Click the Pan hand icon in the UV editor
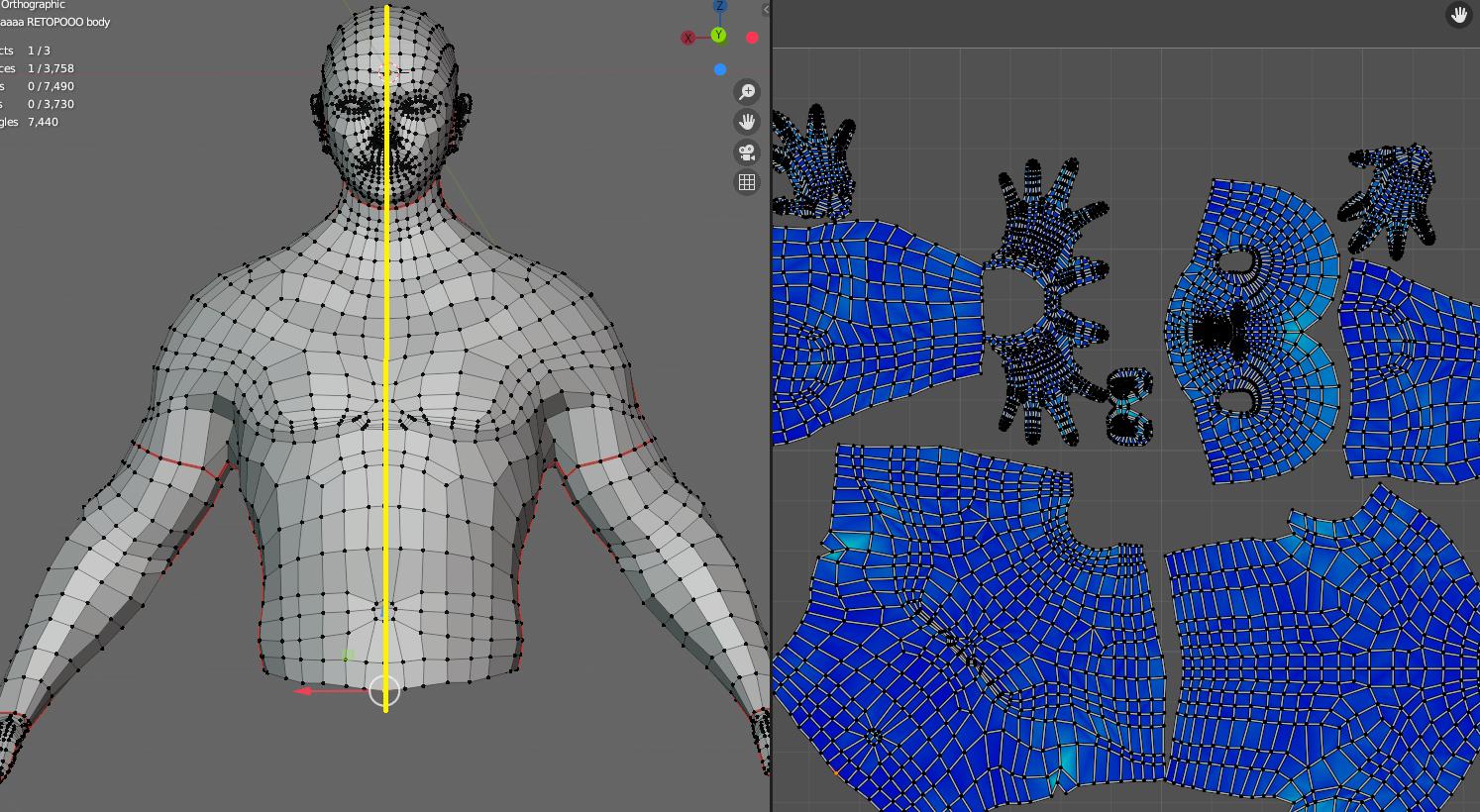 click(x=1456, y=15)
